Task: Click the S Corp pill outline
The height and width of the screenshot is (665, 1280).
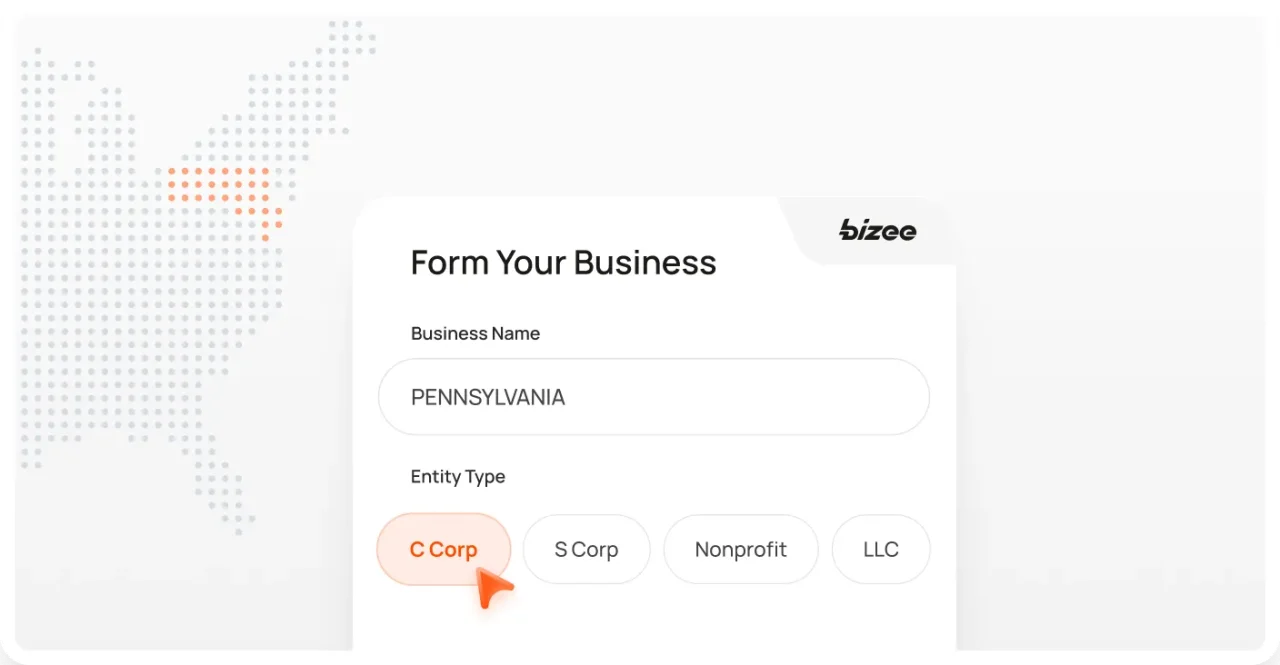Action: pyautogui.click(x=586, y=549)
